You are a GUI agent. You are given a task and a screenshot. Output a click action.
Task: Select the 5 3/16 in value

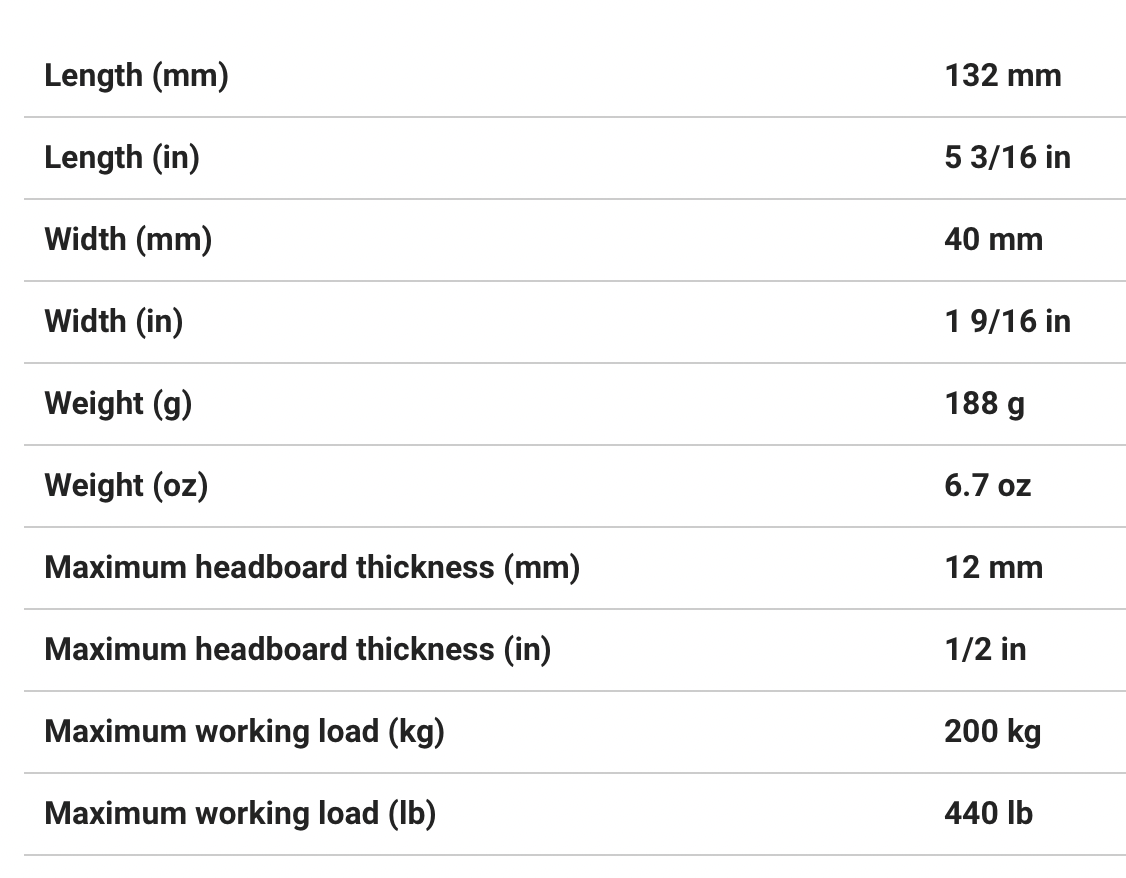click(1007, 158)
